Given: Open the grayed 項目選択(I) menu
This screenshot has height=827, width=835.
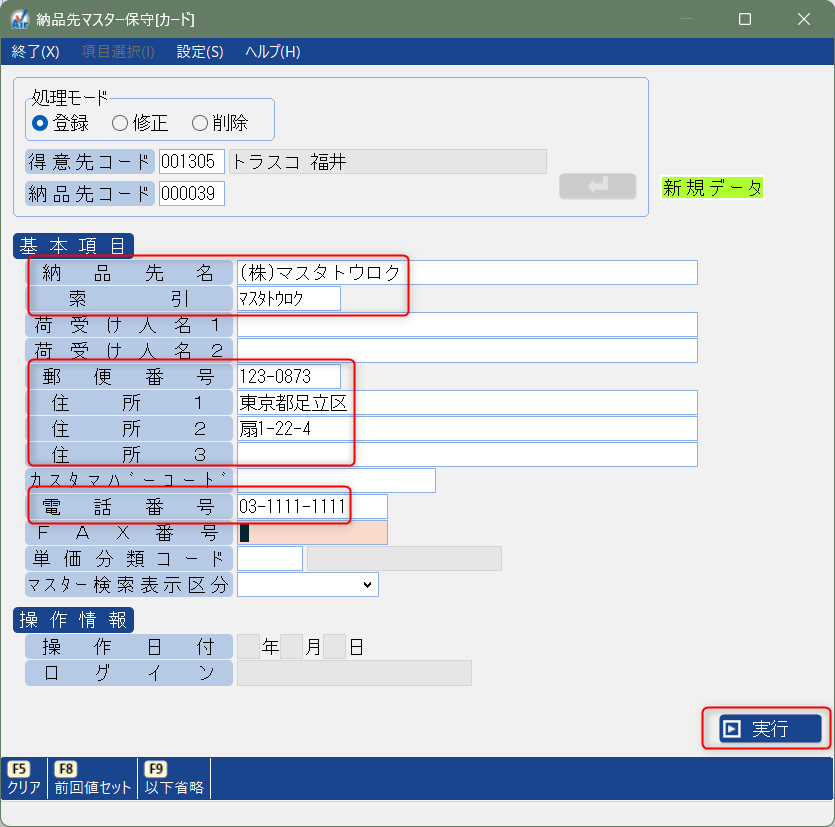Looking at the screenshot, I should 118,52.
